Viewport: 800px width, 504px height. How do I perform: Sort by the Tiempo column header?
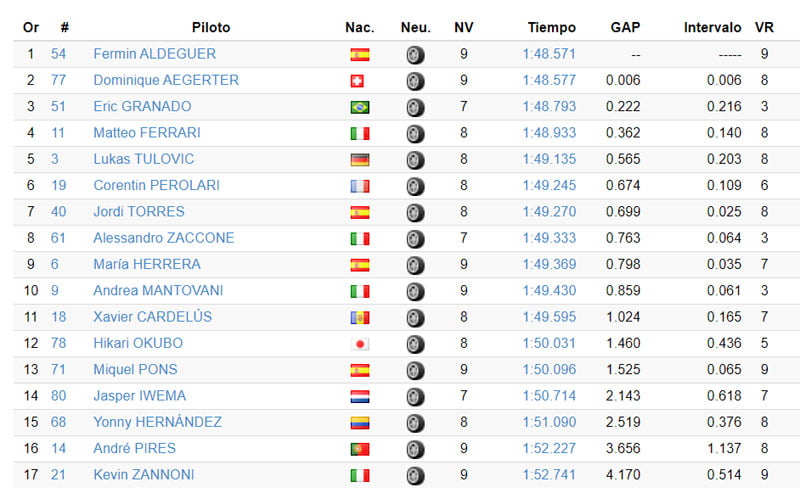(552, 28)
